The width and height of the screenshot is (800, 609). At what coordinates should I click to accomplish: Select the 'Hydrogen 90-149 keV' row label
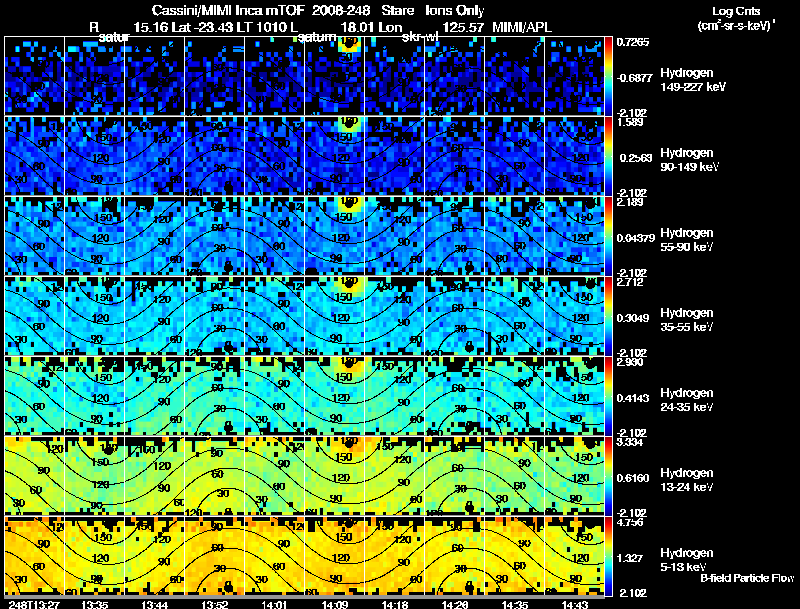[690, 160]
